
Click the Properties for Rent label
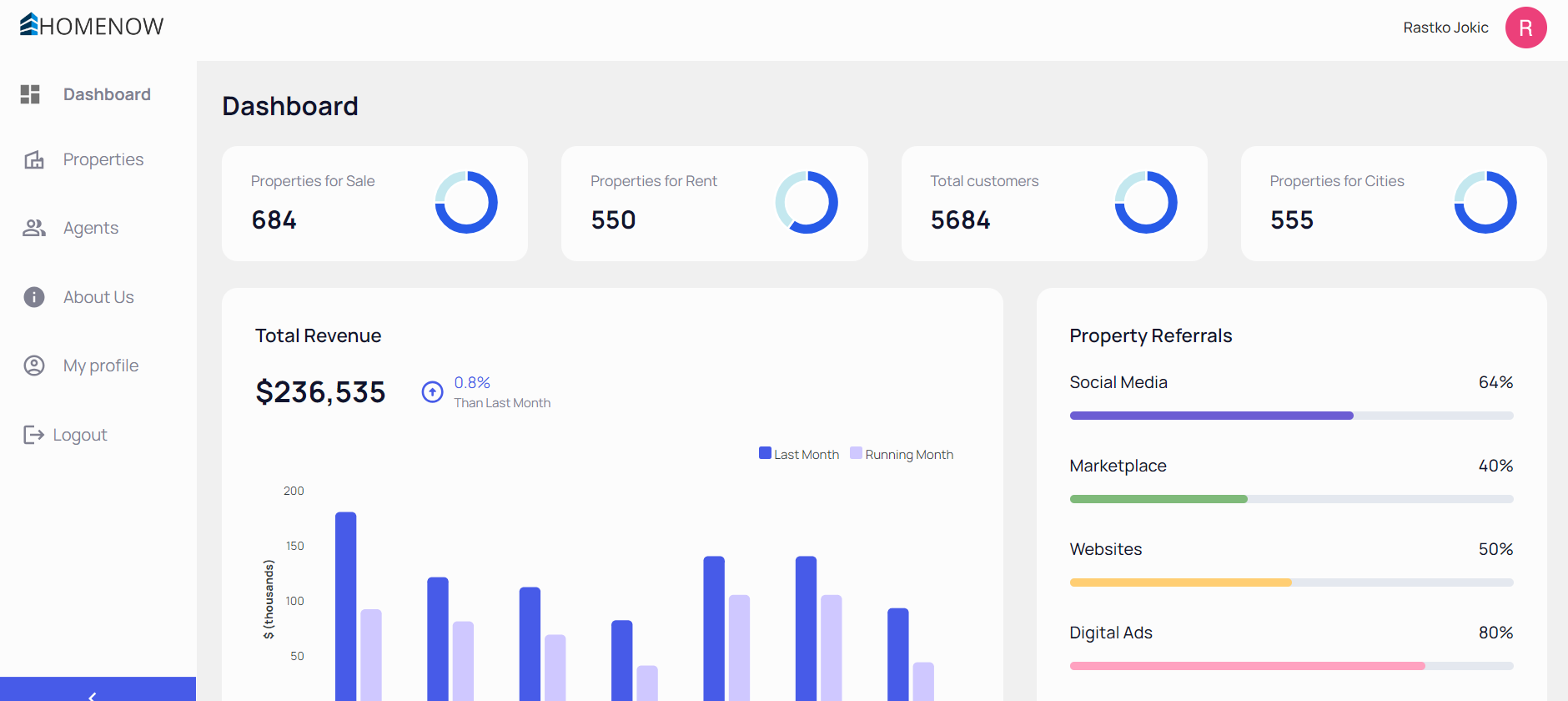pyautogui.click(x=654, y=181)
